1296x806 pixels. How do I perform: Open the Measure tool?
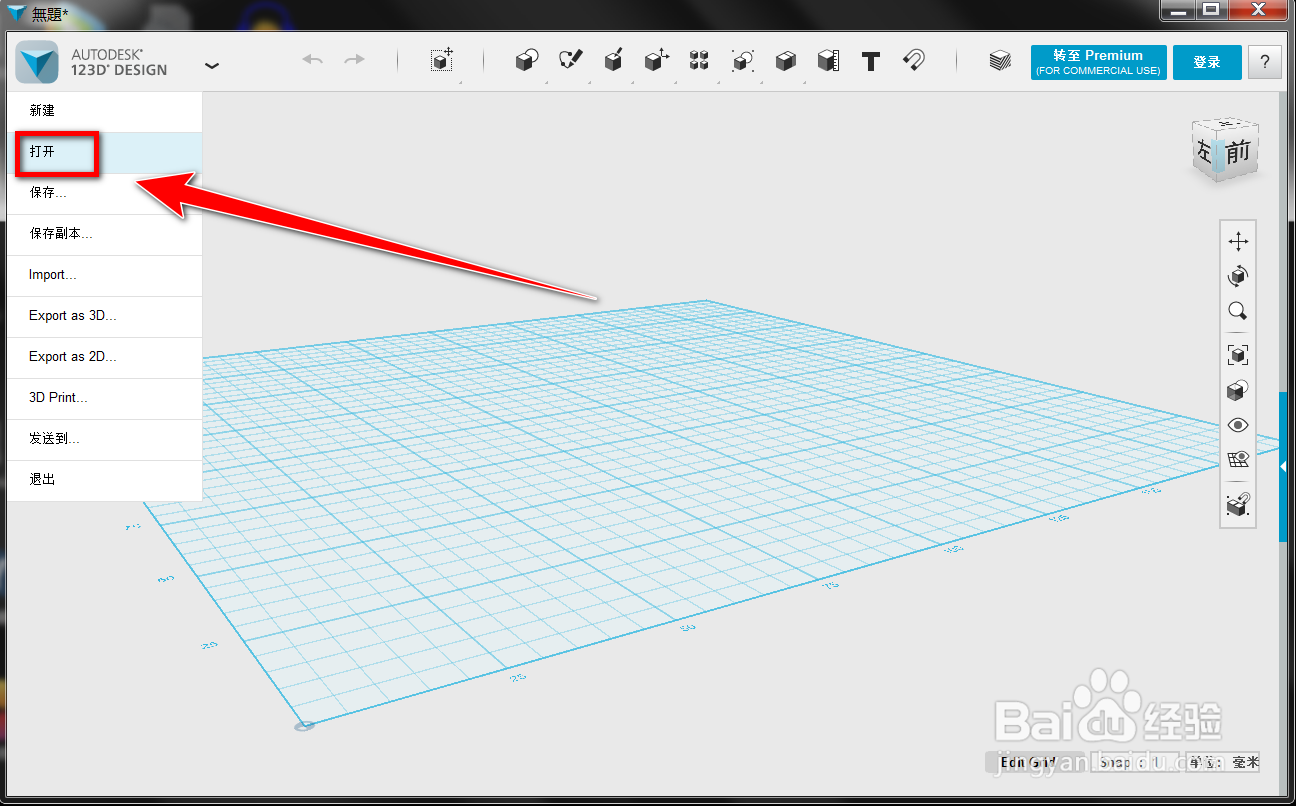828,61
